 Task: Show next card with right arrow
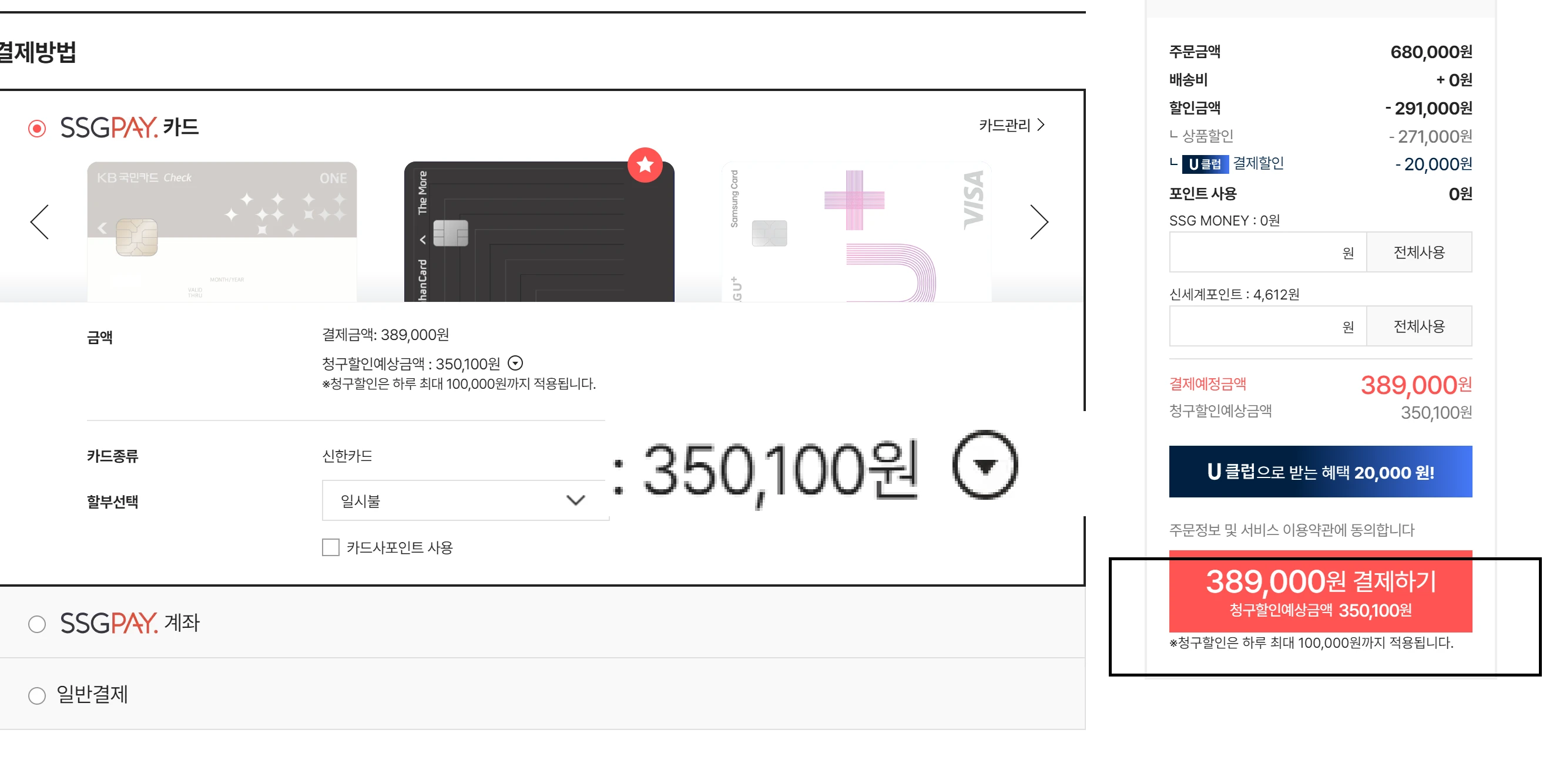click(x=1039, y=222)
